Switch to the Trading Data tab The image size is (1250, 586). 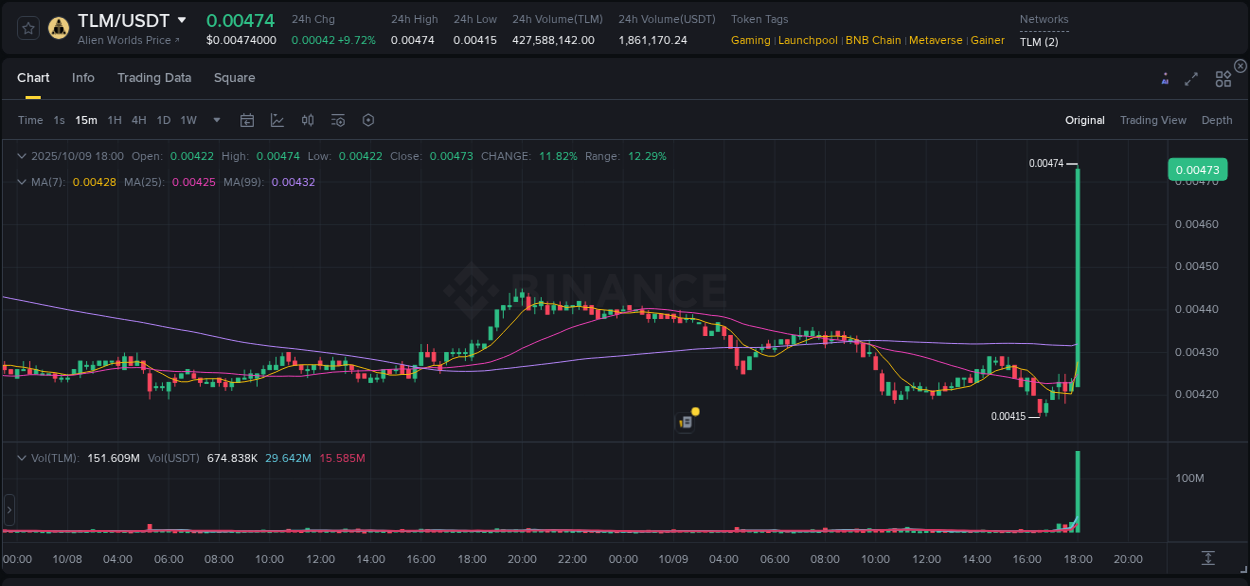pos(154,78)
